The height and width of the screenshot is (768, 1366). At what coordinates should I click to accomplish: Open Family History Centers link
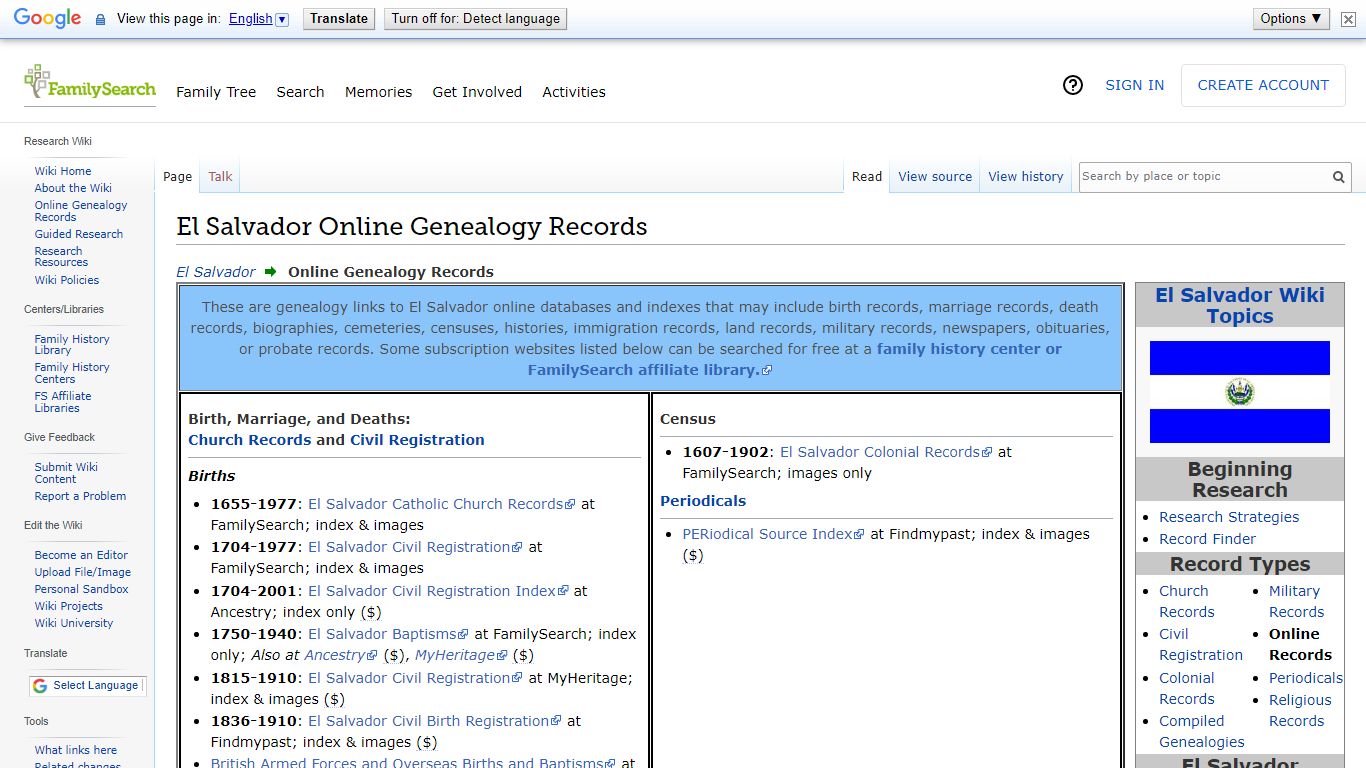[72, 373]
